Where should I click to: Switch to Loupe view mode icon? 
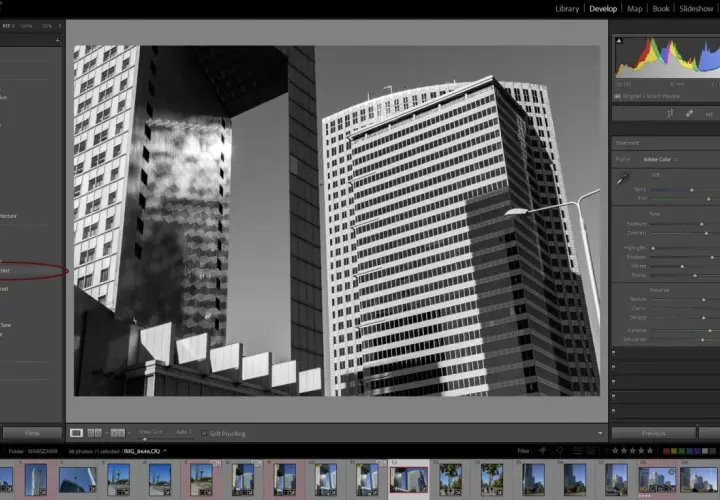pos(76,433)
